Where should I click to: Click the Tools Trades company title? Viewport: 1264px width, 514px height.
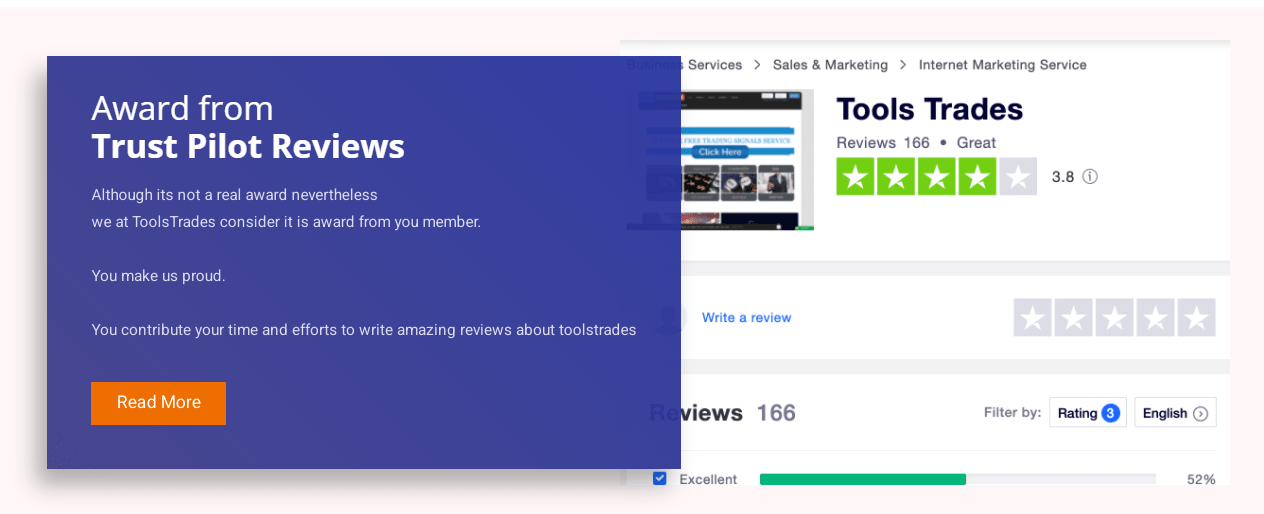(929, 109)
